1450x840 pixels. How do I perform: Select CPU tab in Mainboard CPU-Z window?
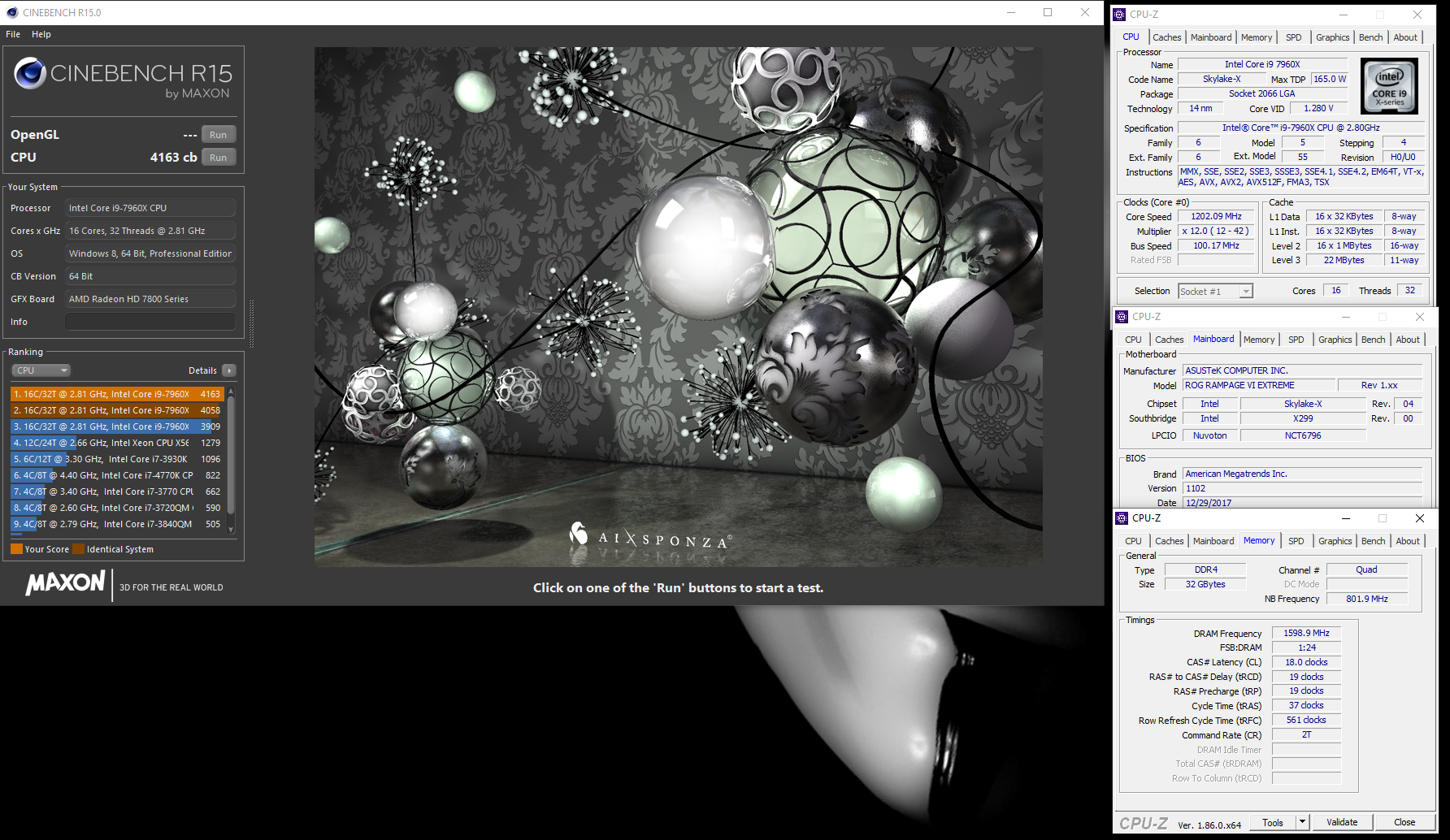tap(1134, 340)
